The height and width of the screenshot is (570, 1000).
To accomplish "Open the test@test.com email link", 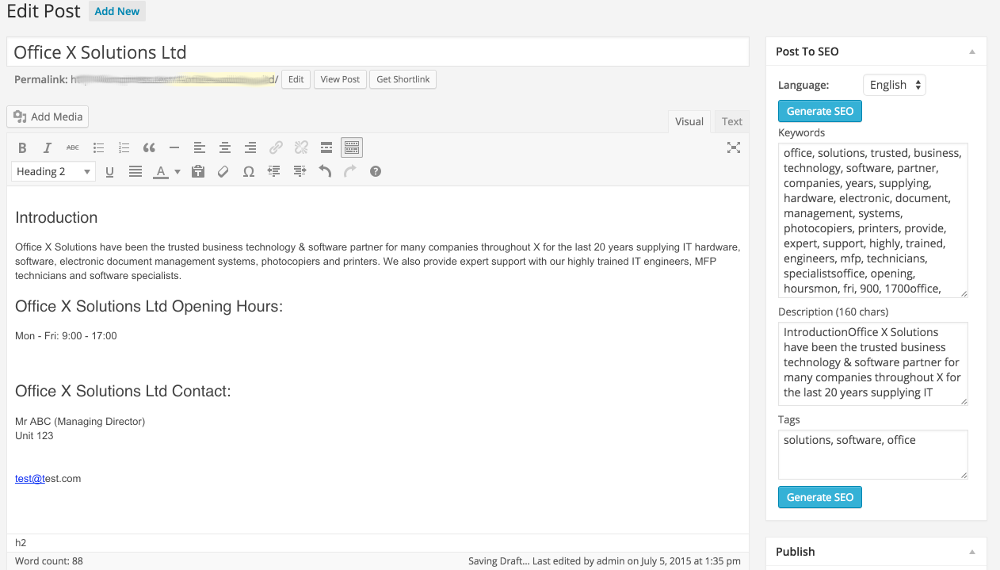I will tap(48, 479).
